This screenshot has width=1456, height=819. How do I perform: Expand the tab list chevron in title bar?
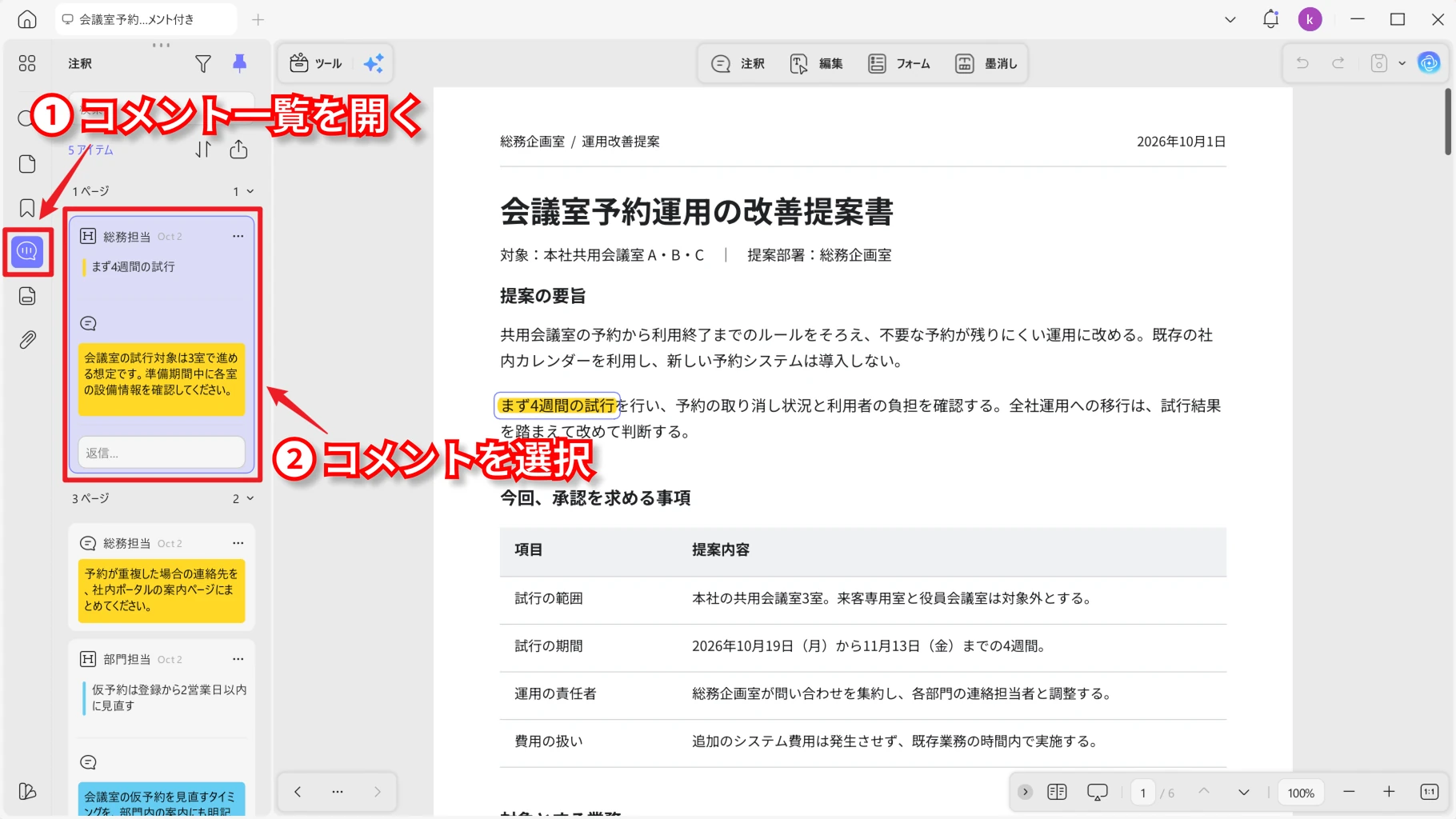click(x=1230, y=19)
